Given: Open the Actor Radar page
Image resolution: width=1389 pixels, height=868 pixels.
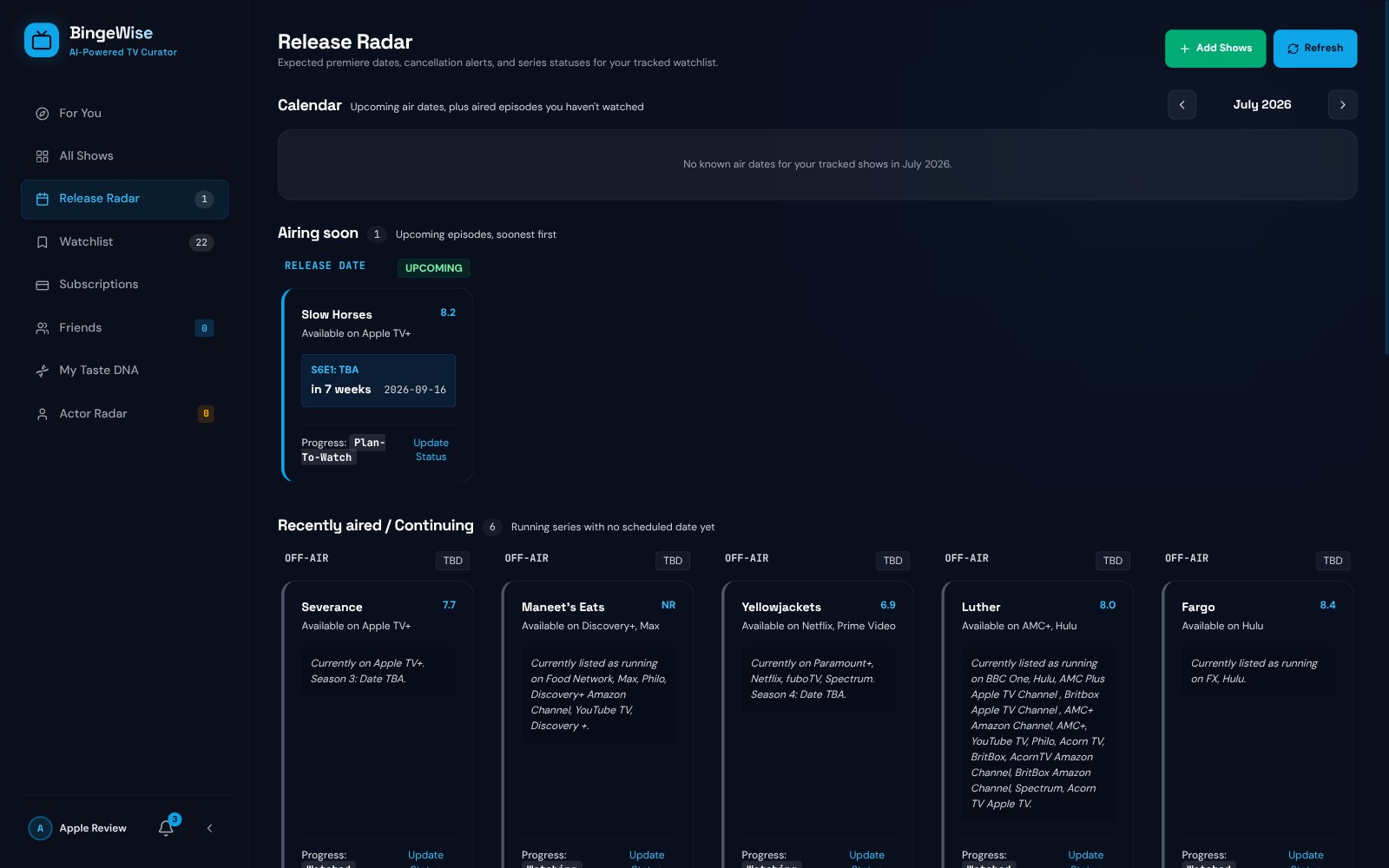Looking at the screenshot, I should [125, 414].
